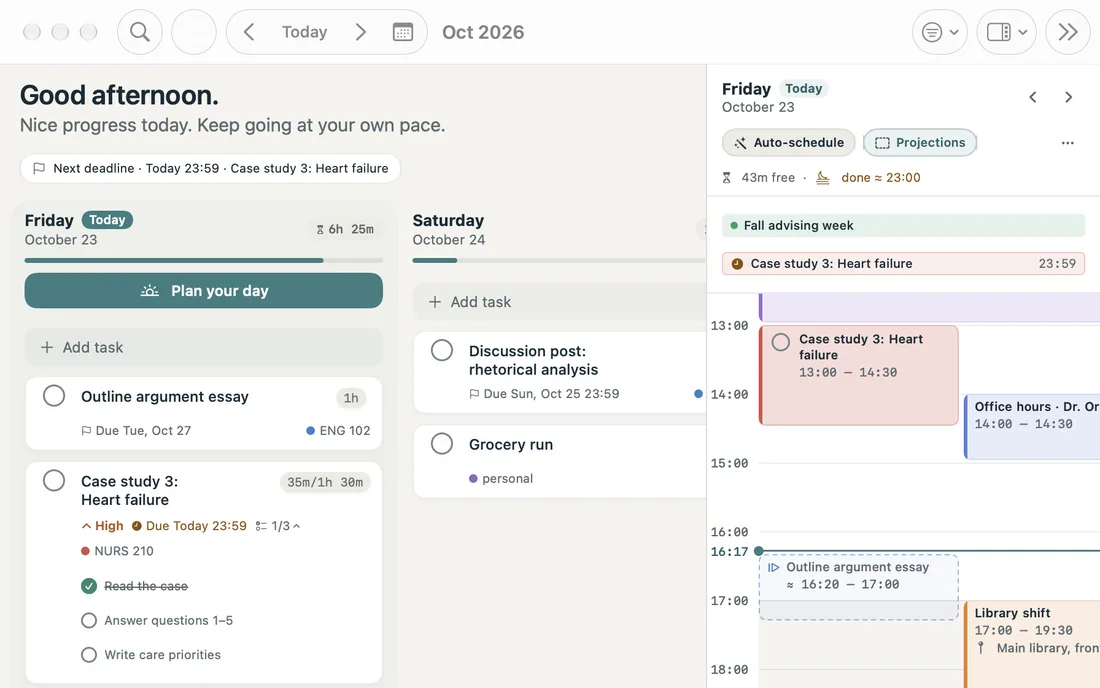Click the Friday Today badge in the column header

107,220
